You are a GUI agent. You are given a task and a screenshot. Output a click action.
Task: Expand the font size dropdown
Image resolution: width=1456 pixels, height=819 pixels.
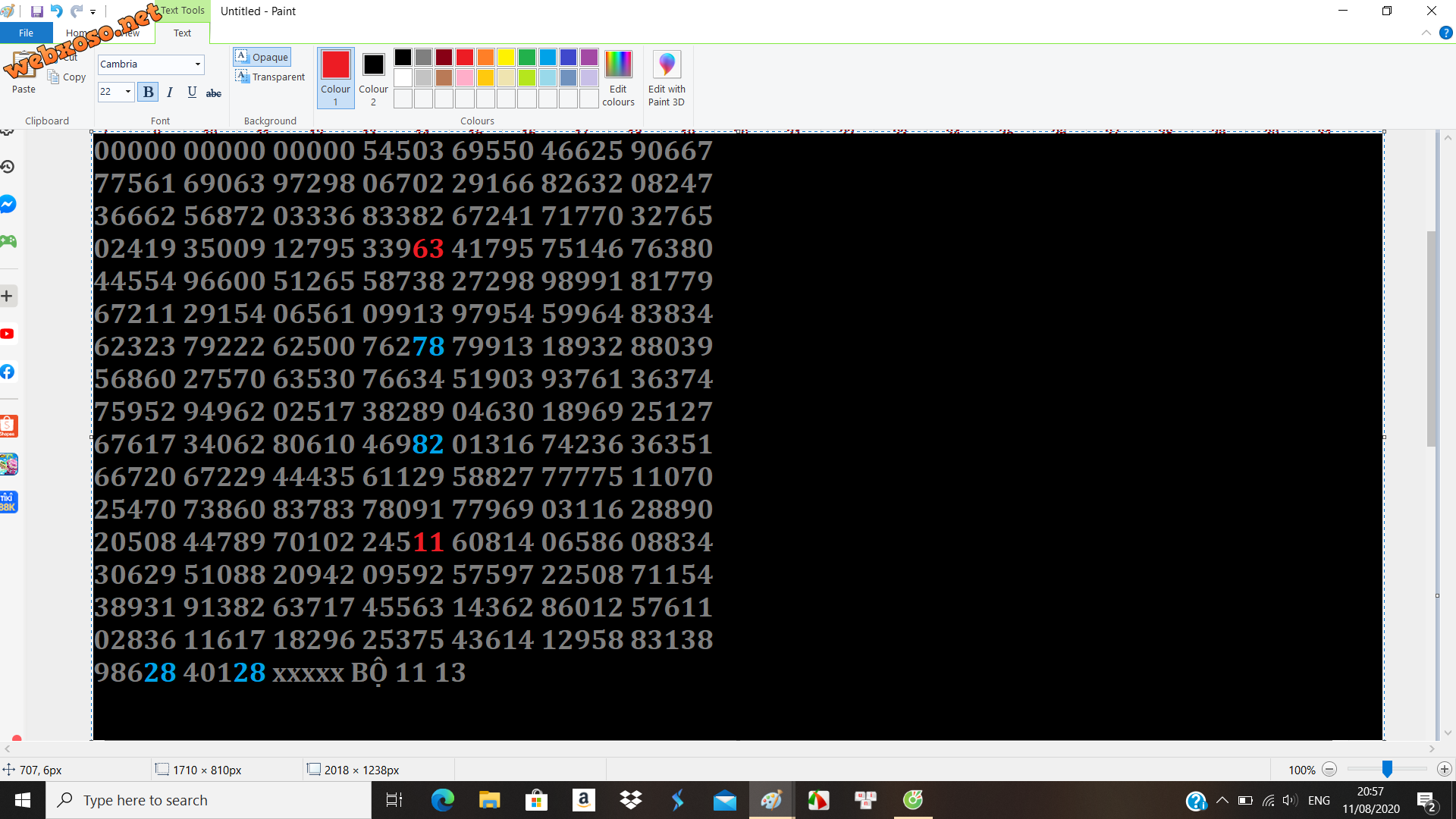pos(128,92)
